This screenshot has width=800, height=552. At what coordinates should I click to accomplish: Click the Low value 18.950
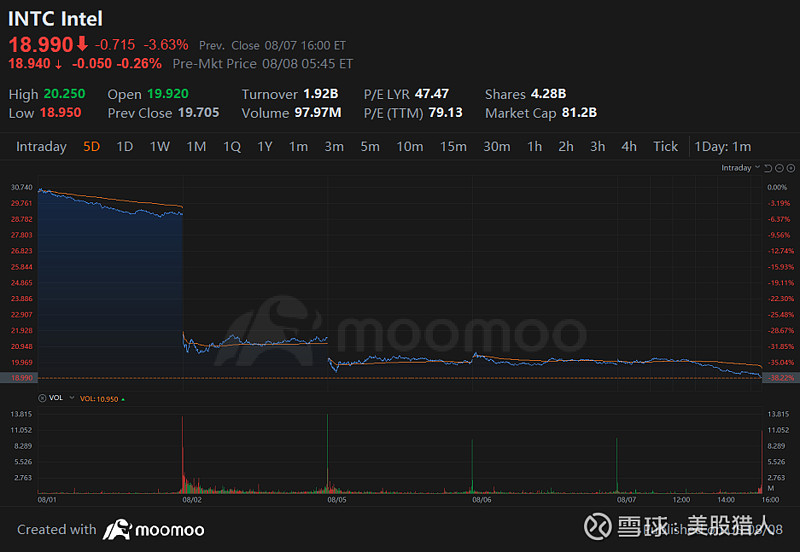click(60, 113)
